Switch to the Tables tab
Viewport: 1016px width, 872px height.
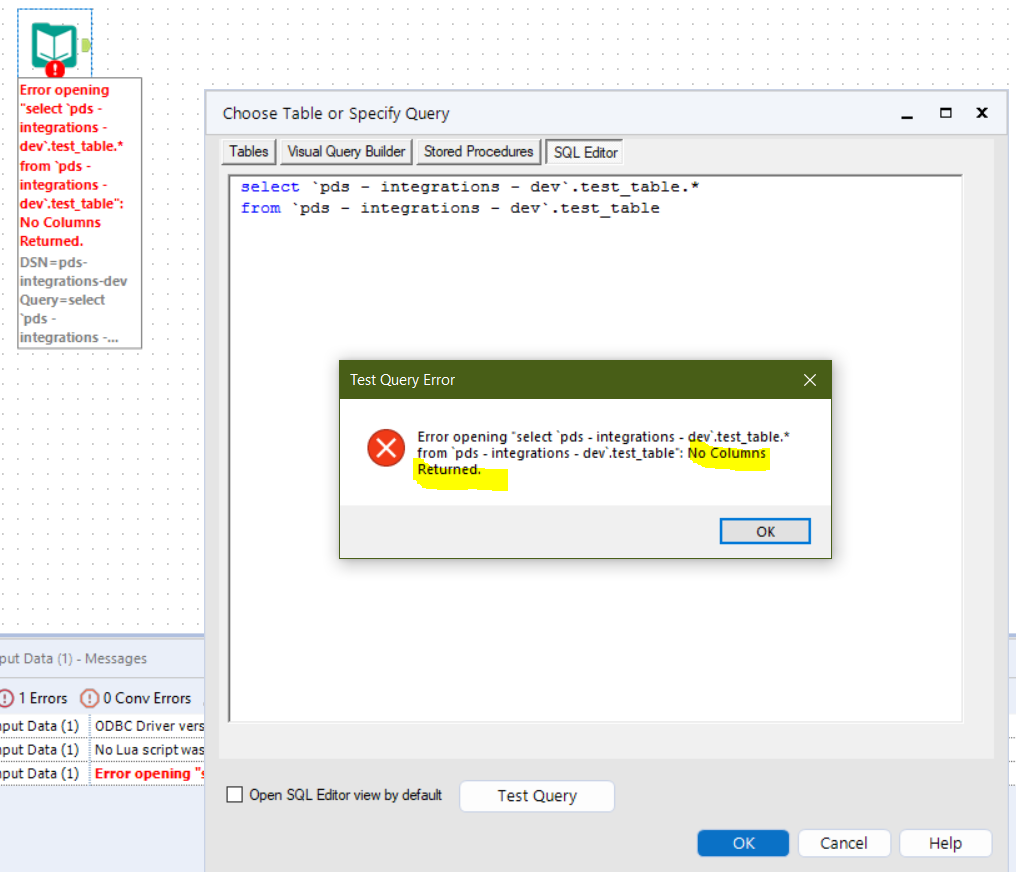247,152
